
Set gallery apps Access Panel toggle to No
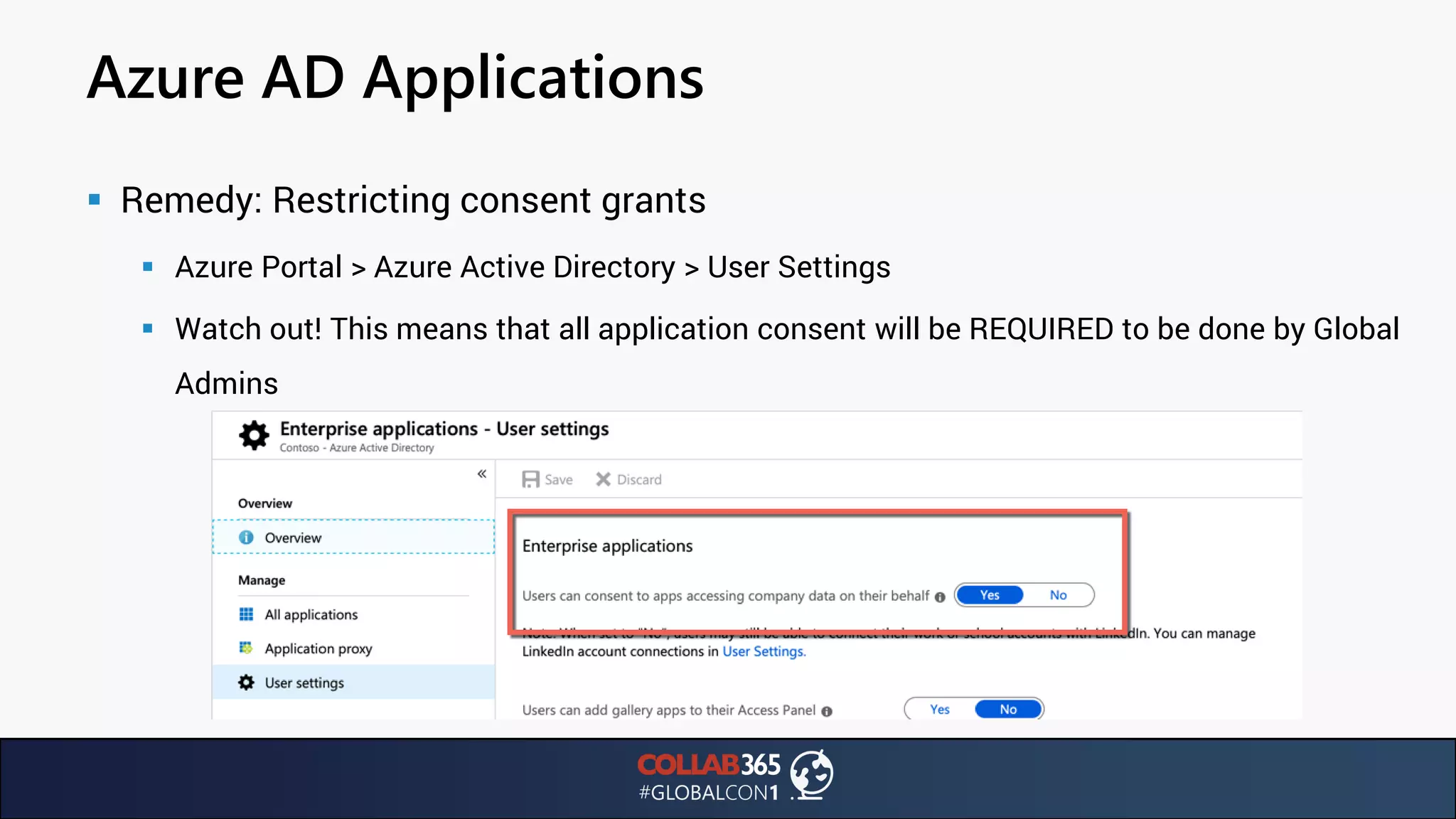(x=1008, y=710)
